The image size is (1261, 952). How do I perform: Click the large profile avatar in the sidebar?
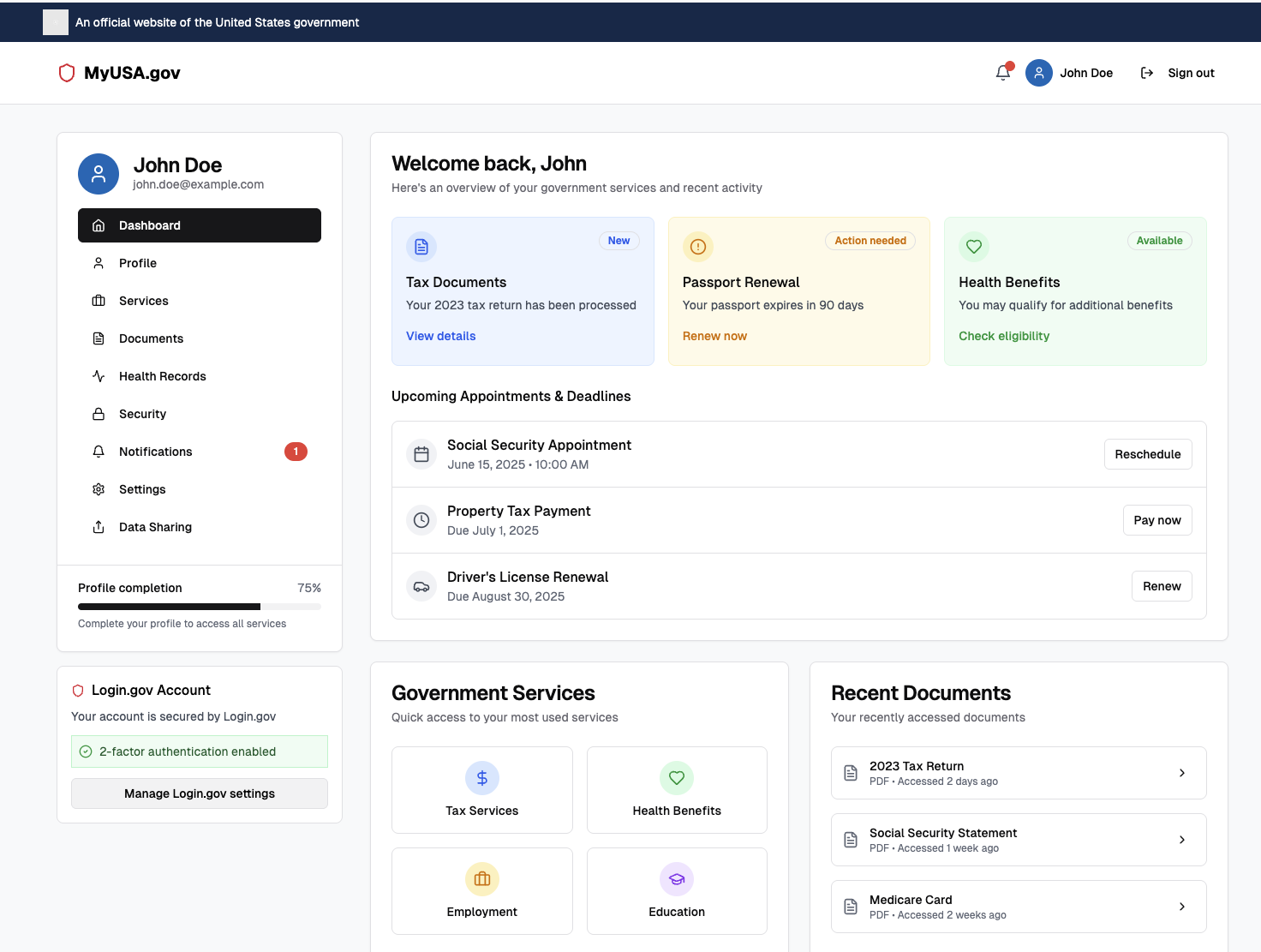[99, 174]
